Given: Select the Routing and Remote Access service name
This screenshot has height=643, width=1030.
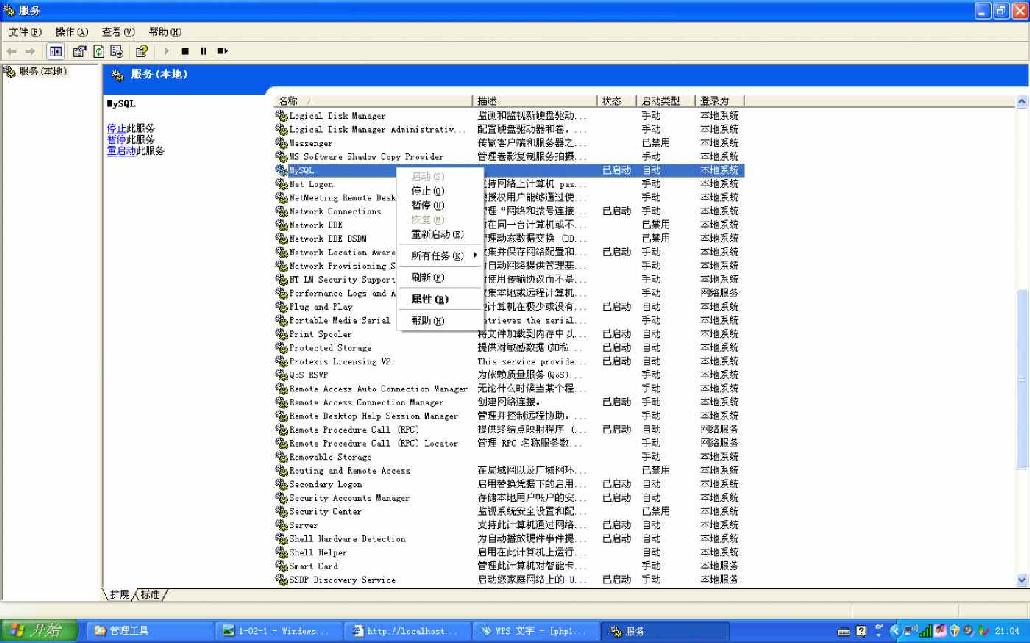Looking at the screenshot, I should pyautogui.click(x=349, y=471).
